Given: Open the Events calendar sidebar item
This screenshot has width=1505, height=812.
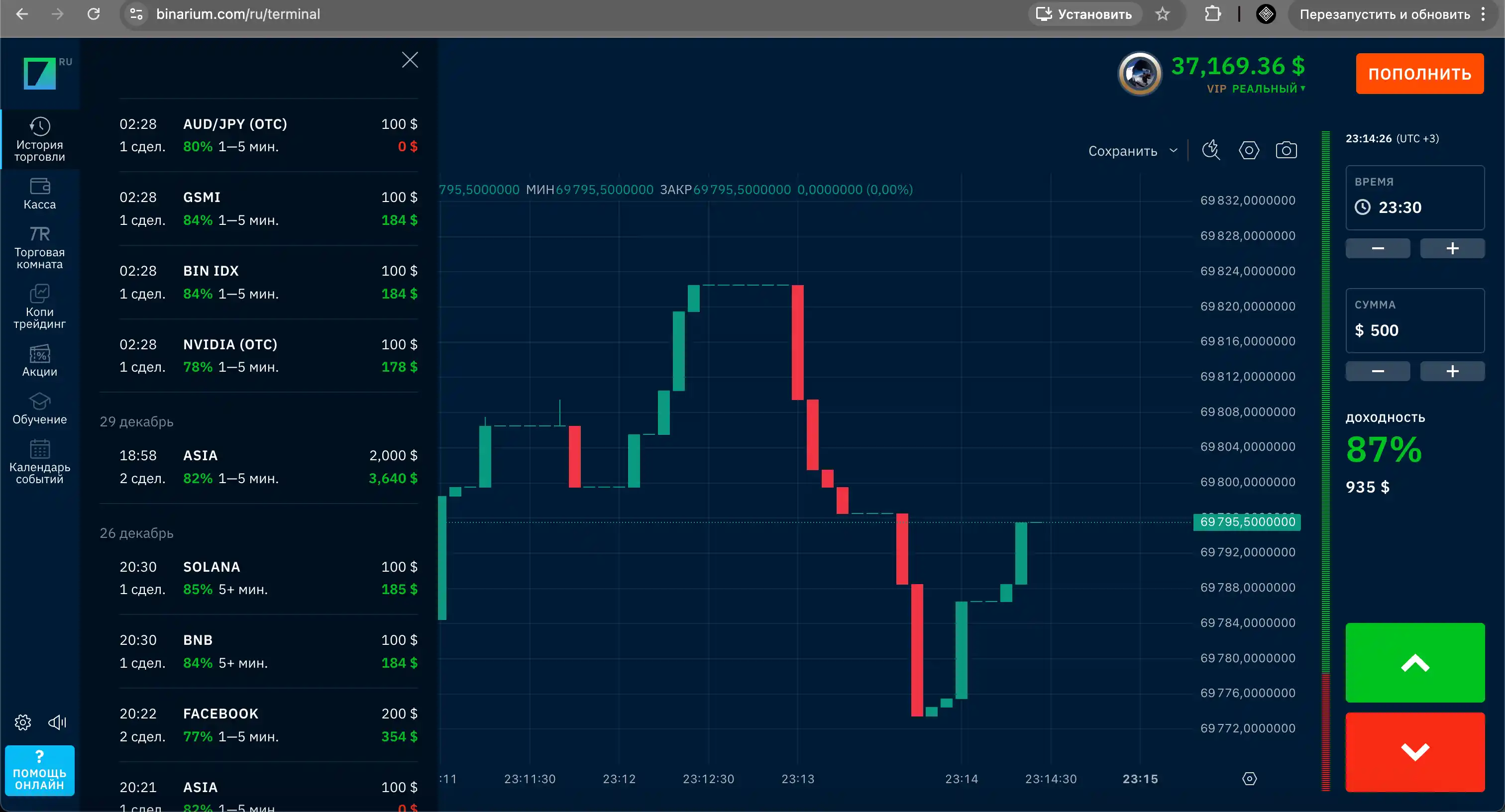Looking at the screenshot, I should [40, 462].
